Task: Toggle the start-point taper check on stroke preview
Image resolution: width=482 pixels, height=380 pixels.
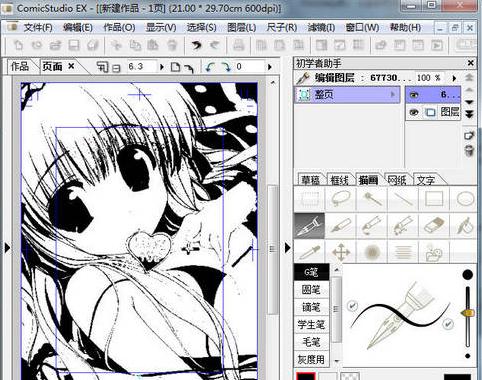Action: coord(352,305)
